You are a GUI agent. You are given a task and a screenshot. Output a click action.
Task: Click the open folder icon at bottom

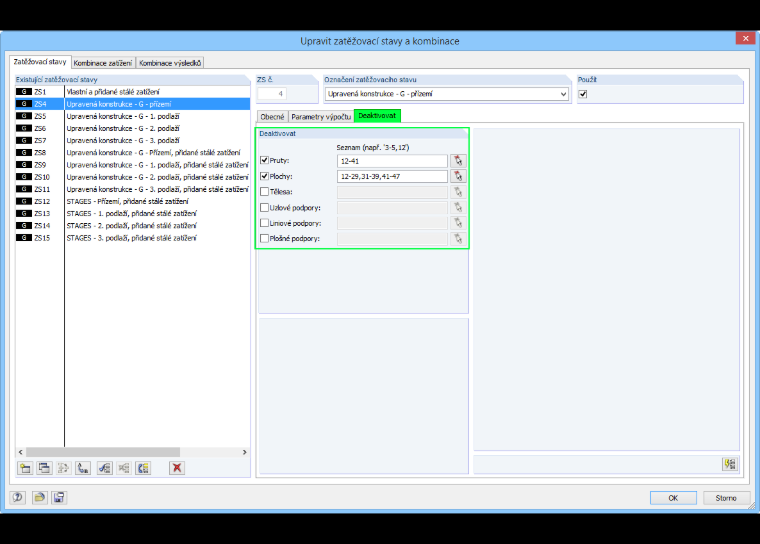coord(39,497)
